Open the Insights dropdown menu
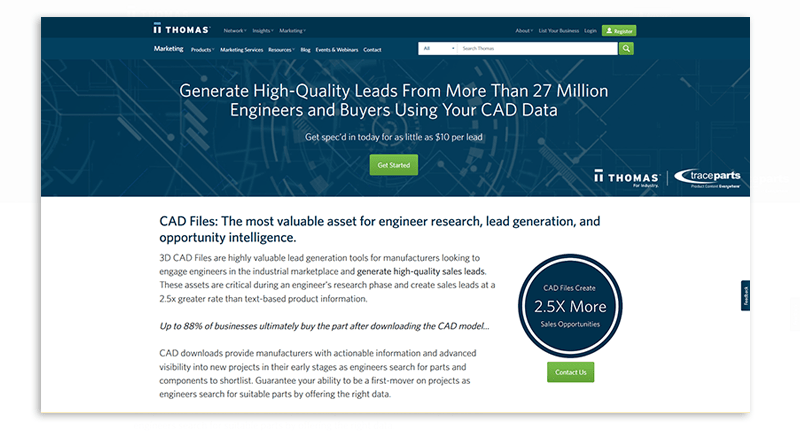800x447 pixels. click(x=263, y=31)
